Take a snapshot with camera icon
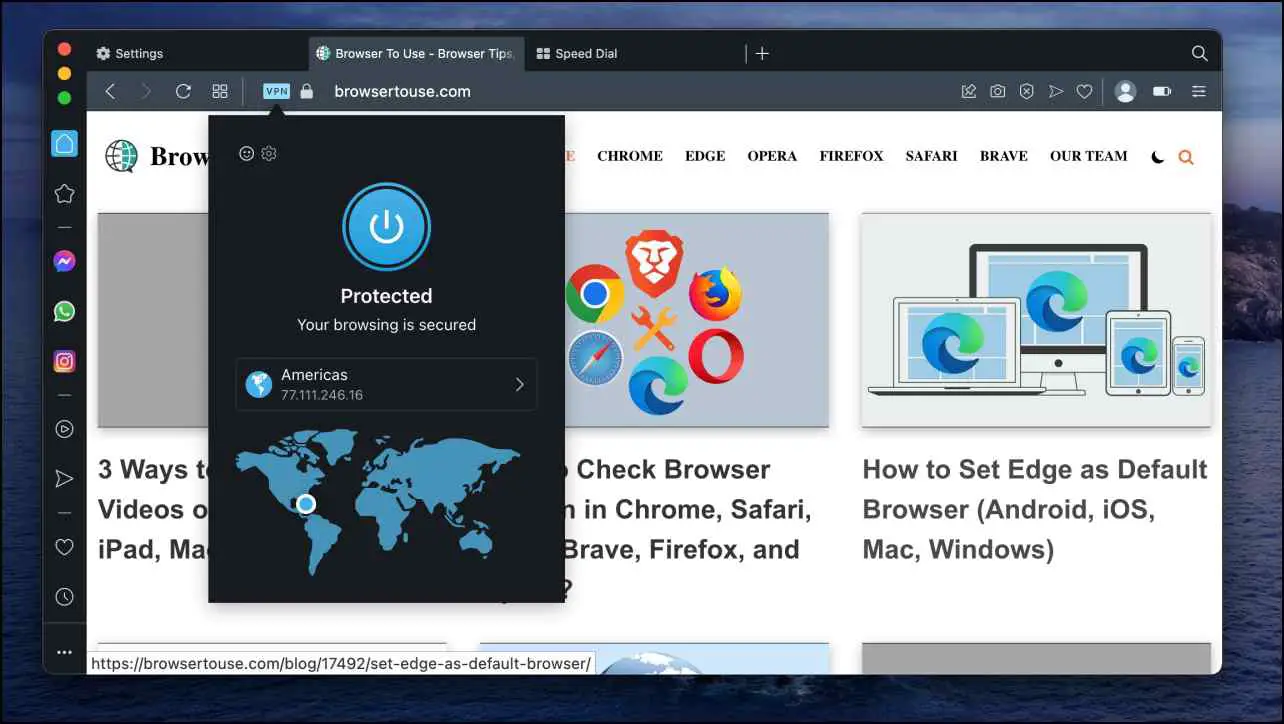Image resolution: width=1284 pixels, height=724 pixels. pos(997,91)
